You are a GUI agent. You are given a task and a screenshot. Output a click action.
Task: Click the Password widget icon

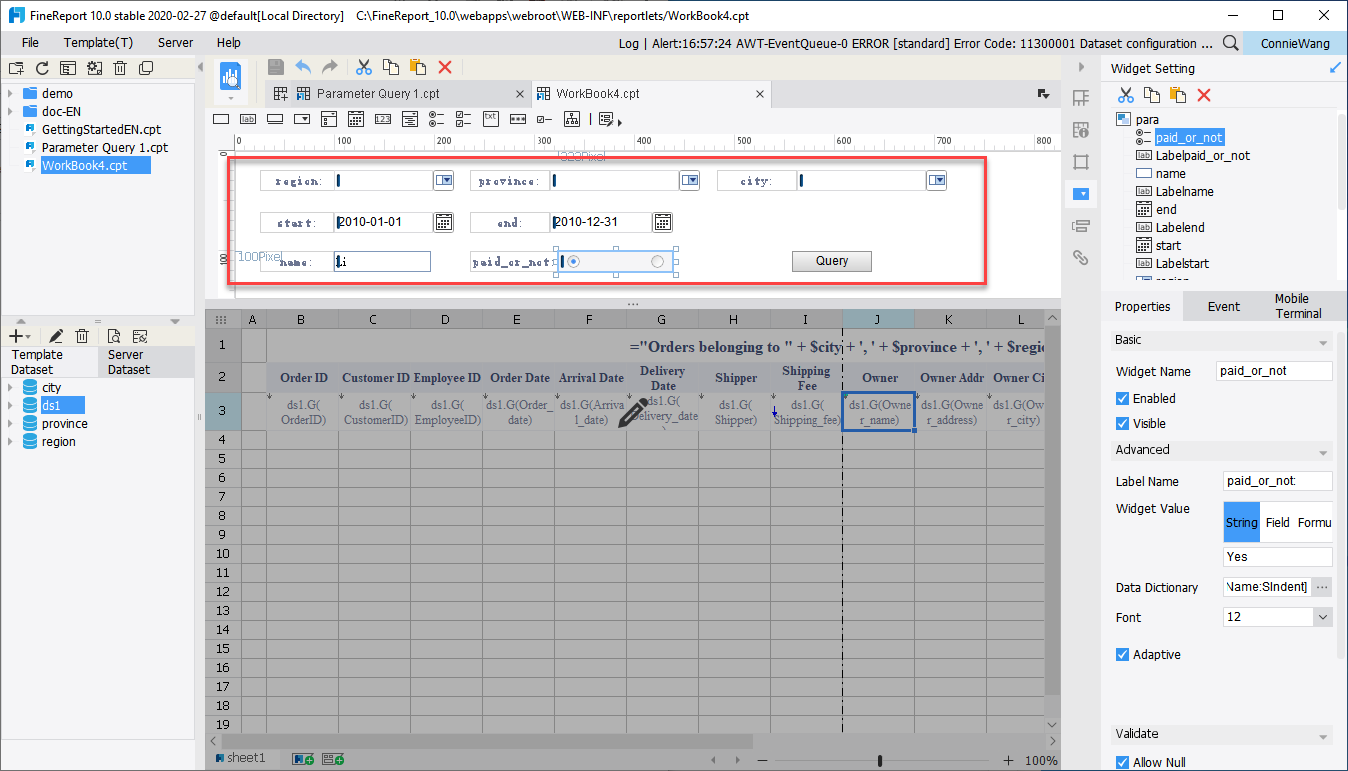pos(517,118)
